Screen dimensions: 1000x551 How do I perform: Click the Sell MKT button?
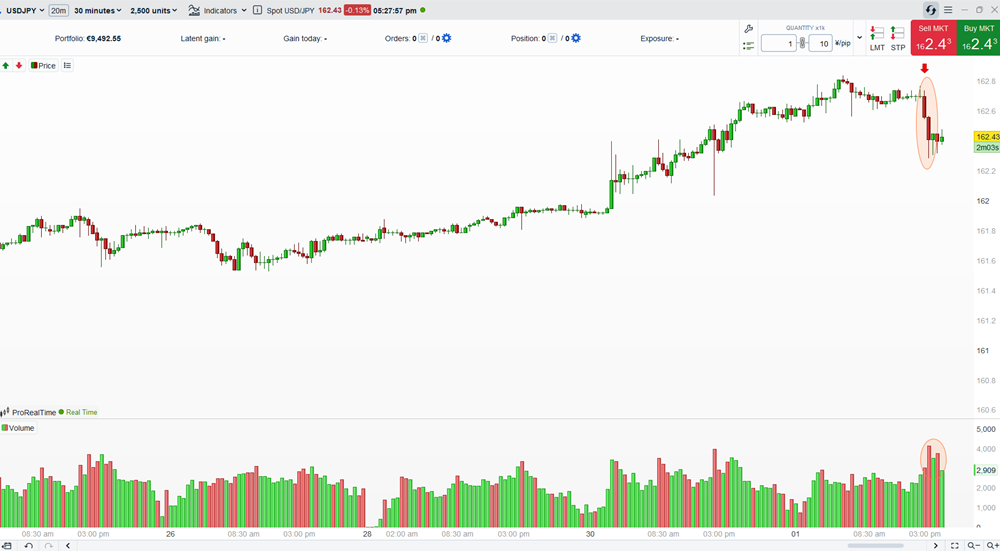point(933,38)
